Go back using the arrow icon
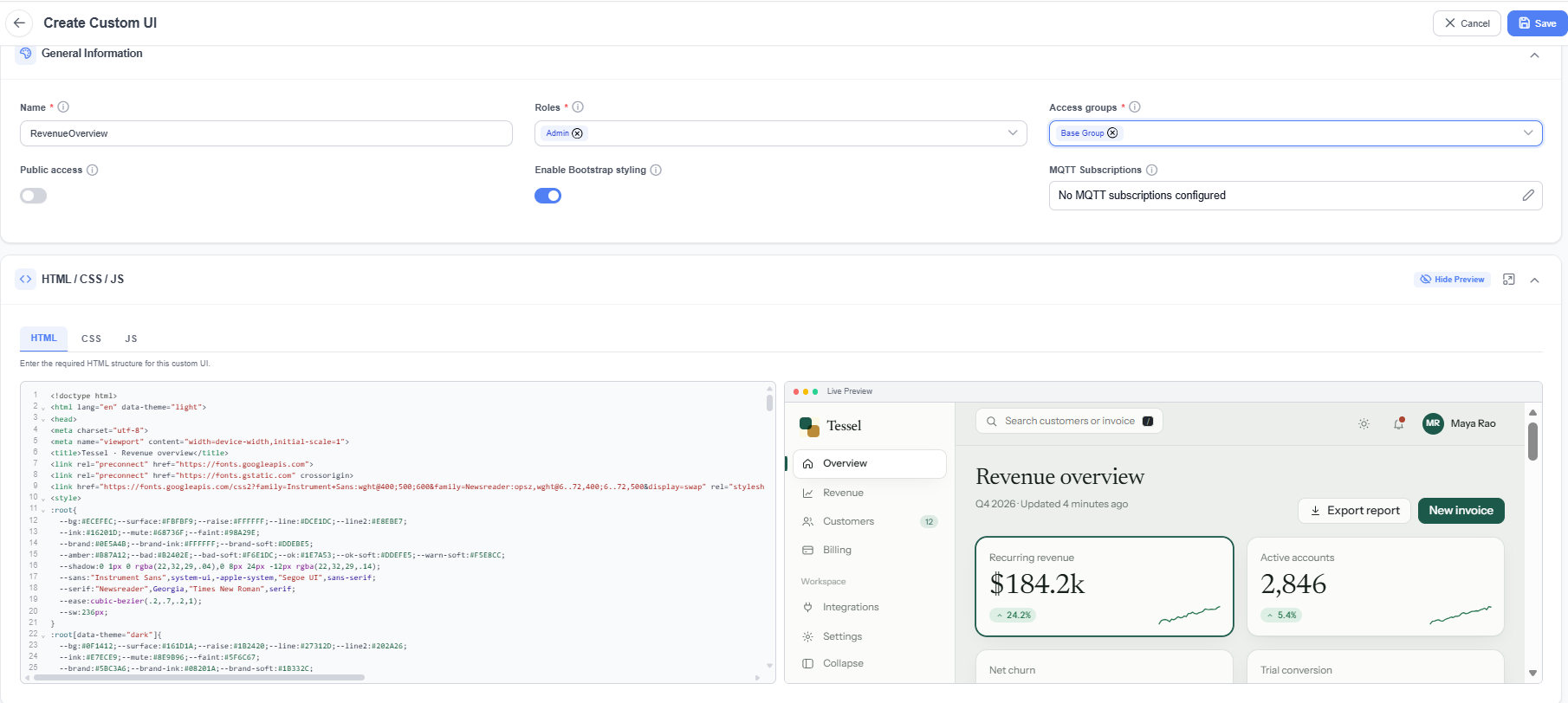The height and width of the screenshot is (703, 1568). click(x=19, y=23)
